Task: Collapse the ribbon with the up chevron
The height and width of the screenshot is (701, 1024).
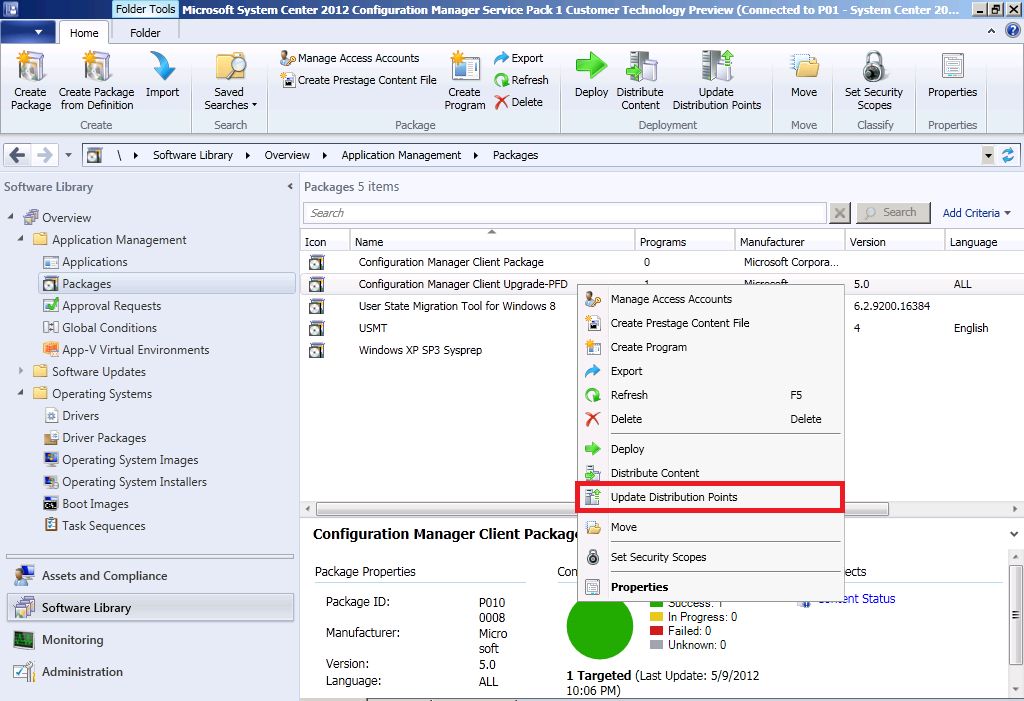Action: (x=991, y=31)
